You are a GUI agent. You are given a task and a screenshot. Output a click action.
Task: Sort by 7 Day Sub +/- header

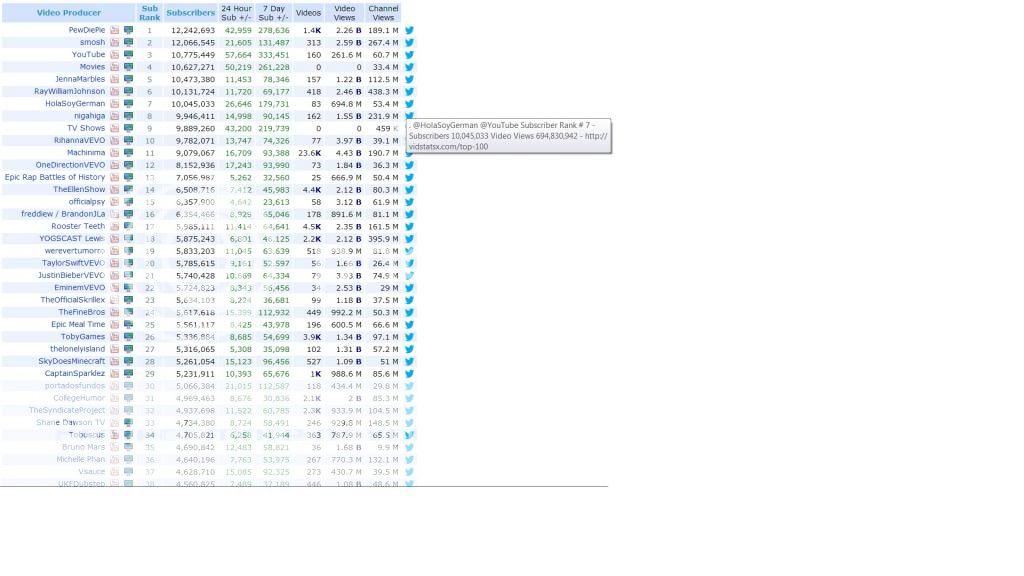point(274,13)
